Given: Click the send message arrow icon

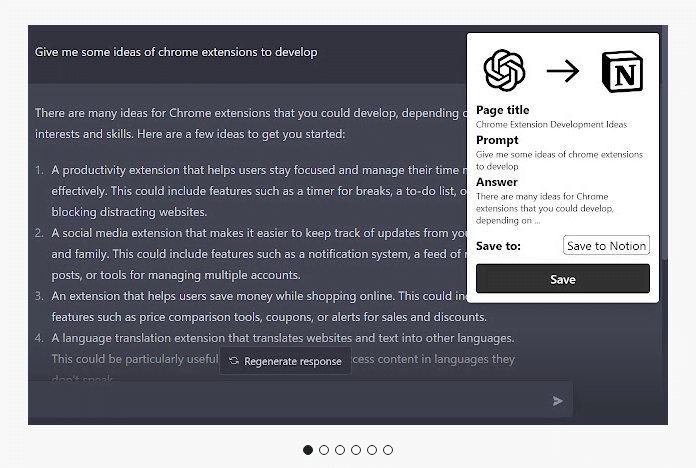Looking at the screenshot, I should coord(558,401).
